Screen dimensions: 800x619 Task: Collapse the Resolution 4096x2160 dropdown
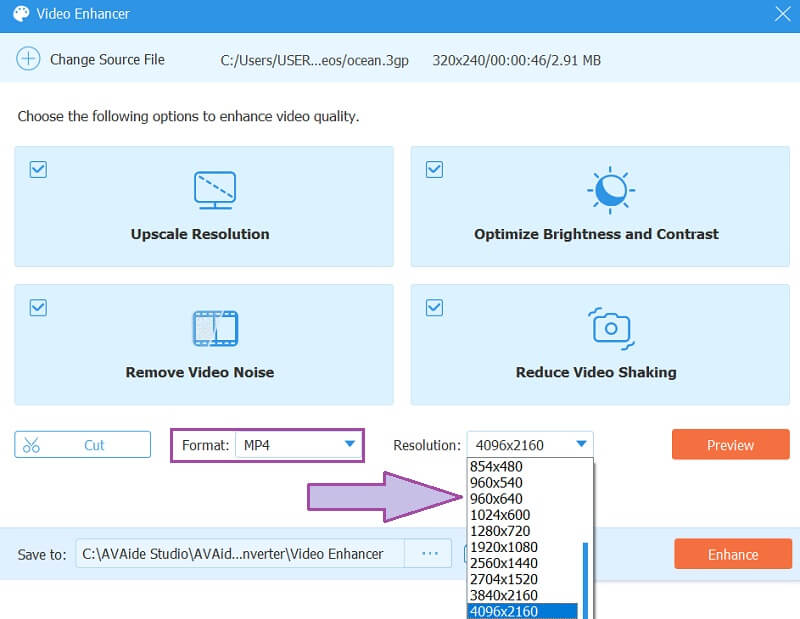coord(530,445)
